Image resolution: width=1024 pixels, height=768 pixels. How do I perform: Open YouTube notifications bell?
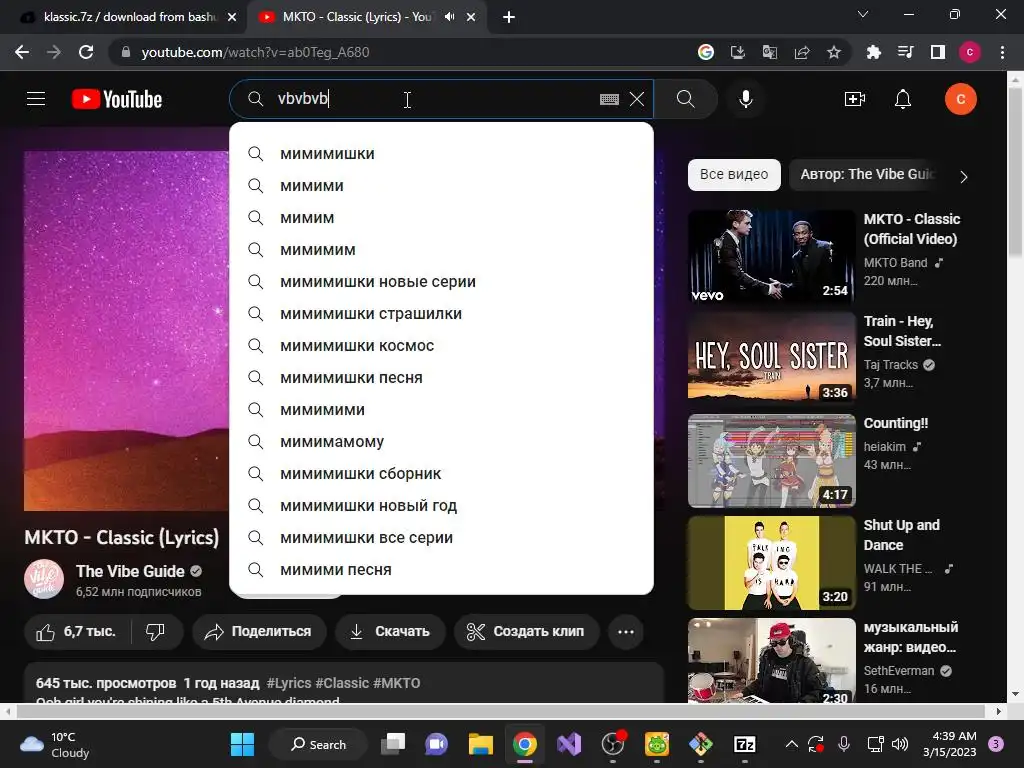click(903, 99)
